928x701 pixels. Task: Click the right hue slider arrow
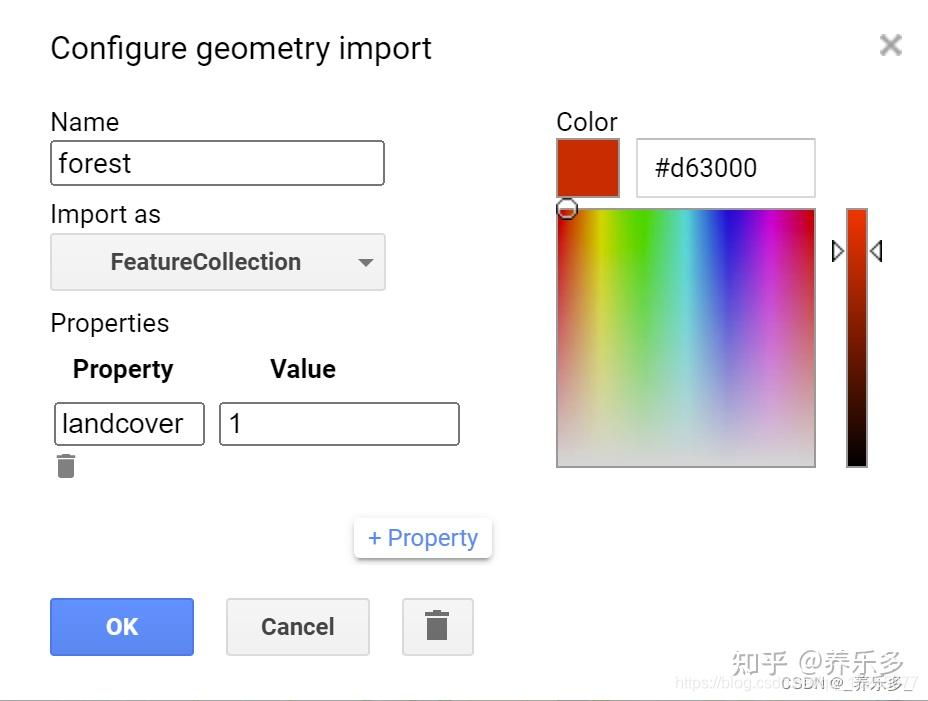877,251
